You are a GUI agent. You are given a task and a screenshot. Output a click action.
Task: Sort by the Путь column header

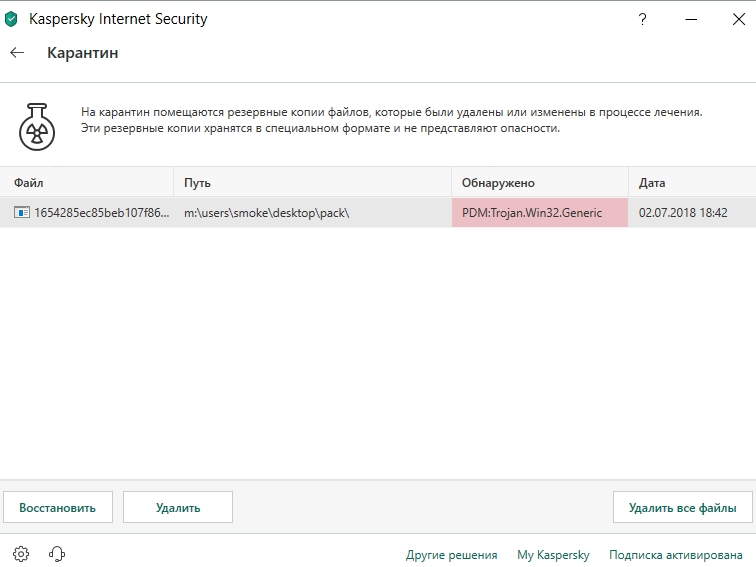coord(197,183)
